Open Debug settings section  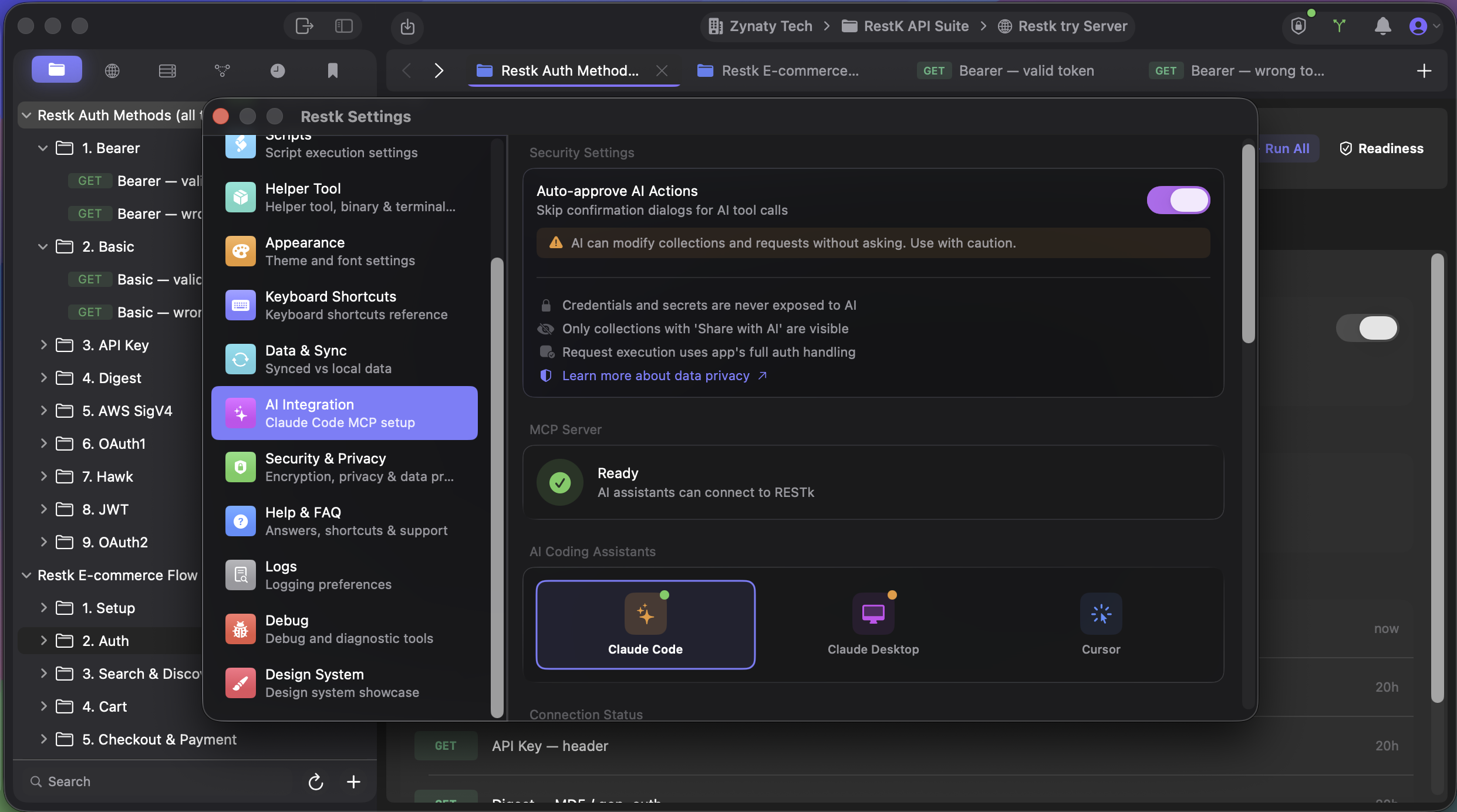click(x=345, y=629)
